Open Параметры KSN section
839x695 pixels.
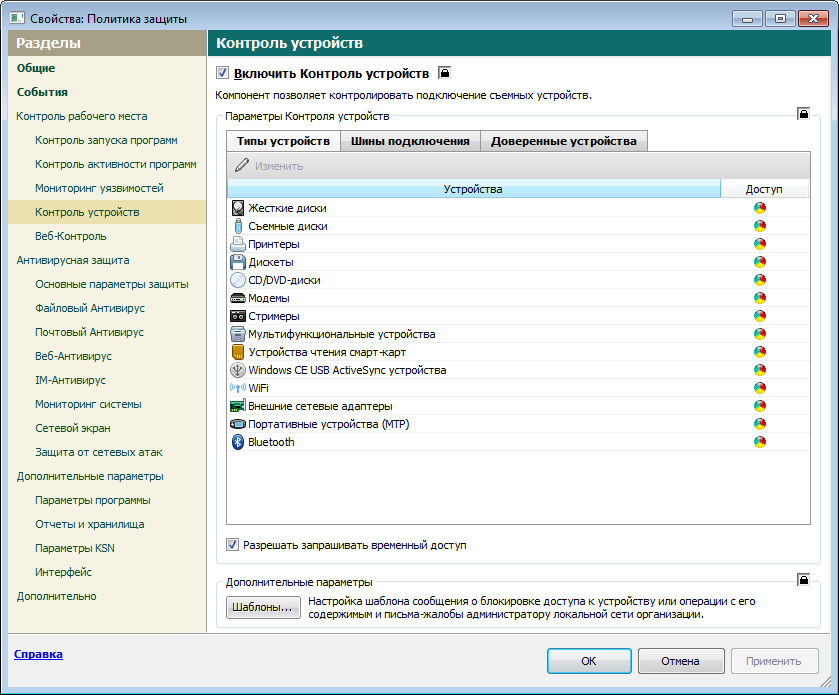[x=75, y=548]
